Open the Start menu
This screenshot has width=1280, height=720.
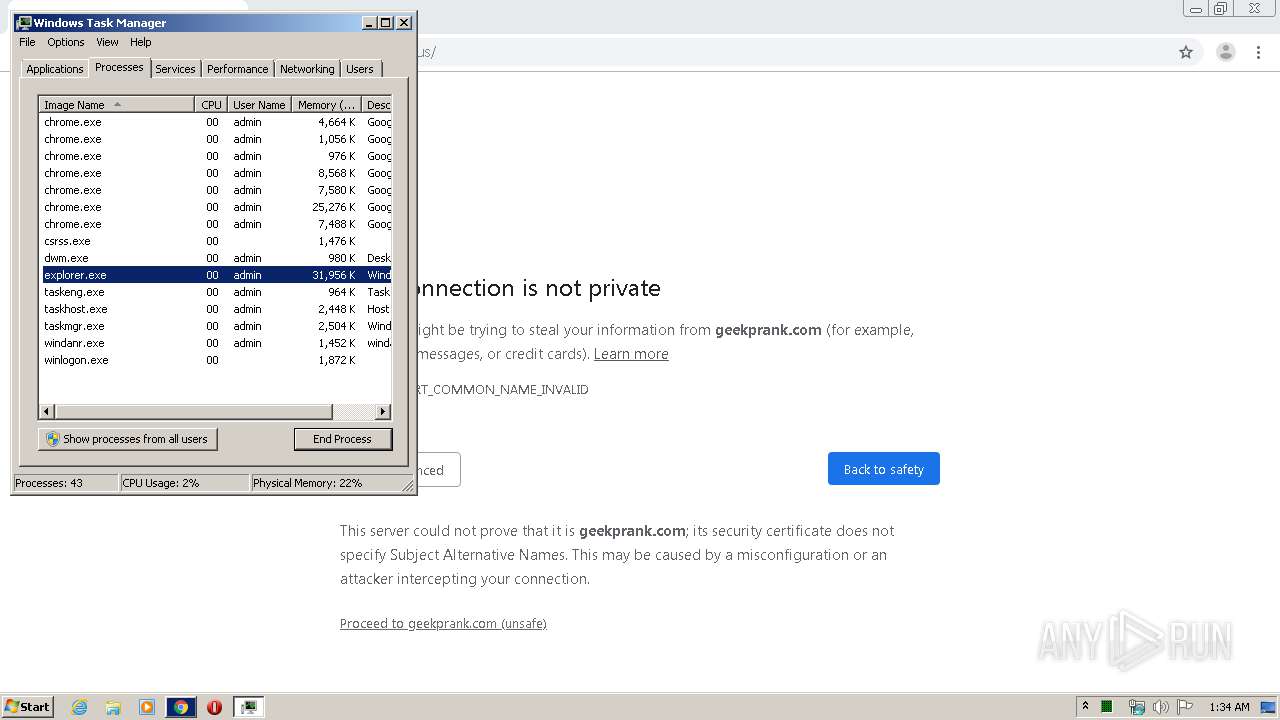tap(28, 707)
